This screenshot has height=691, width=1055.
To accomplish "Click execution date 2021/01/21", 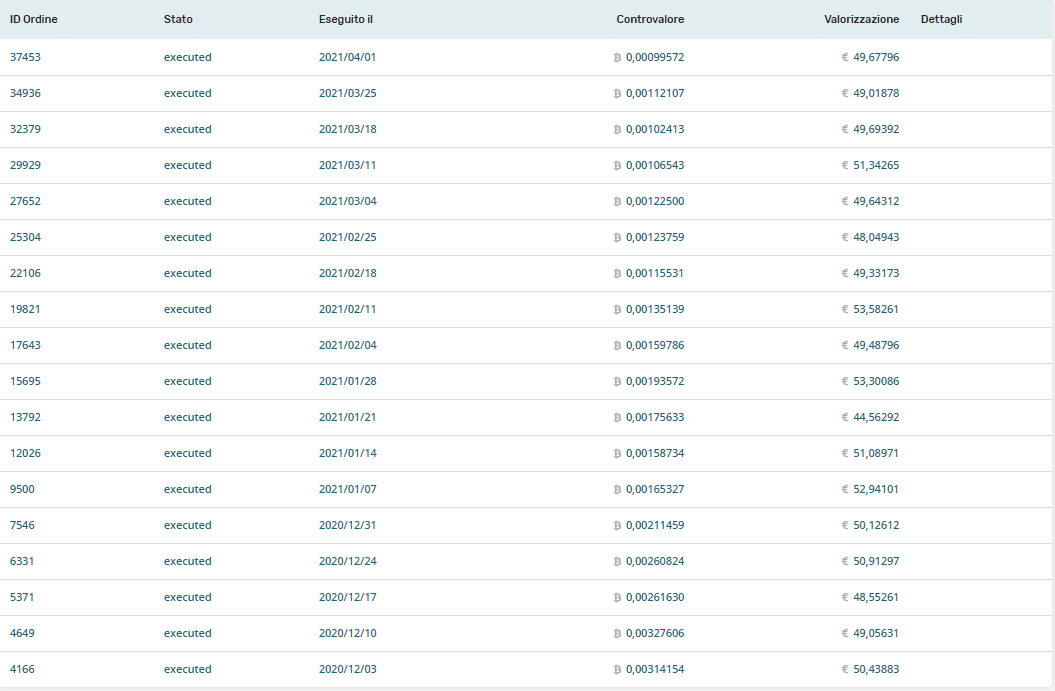I will (347, 417).
